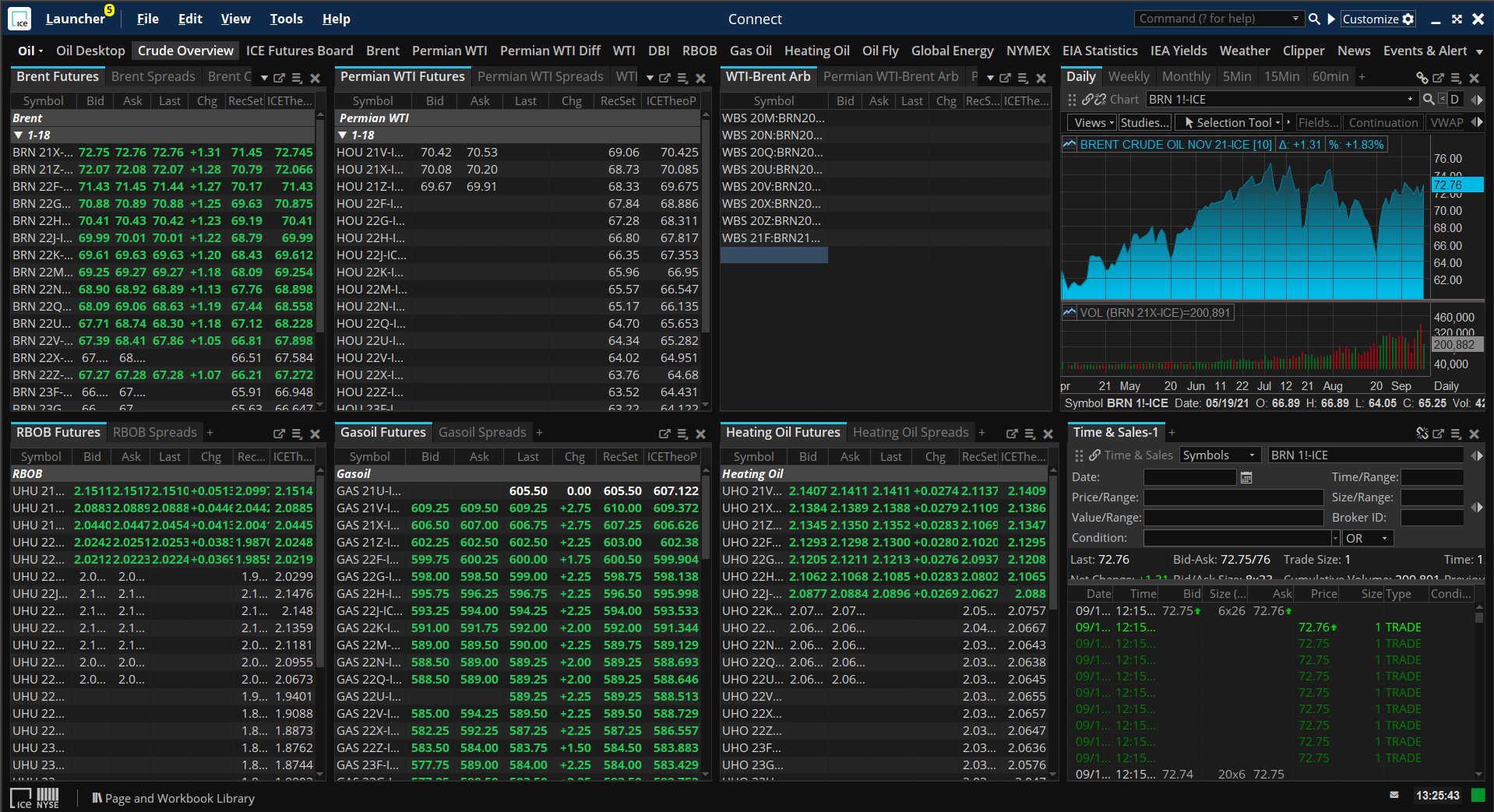Open Permian WTI Futures panel options menu

682,78
